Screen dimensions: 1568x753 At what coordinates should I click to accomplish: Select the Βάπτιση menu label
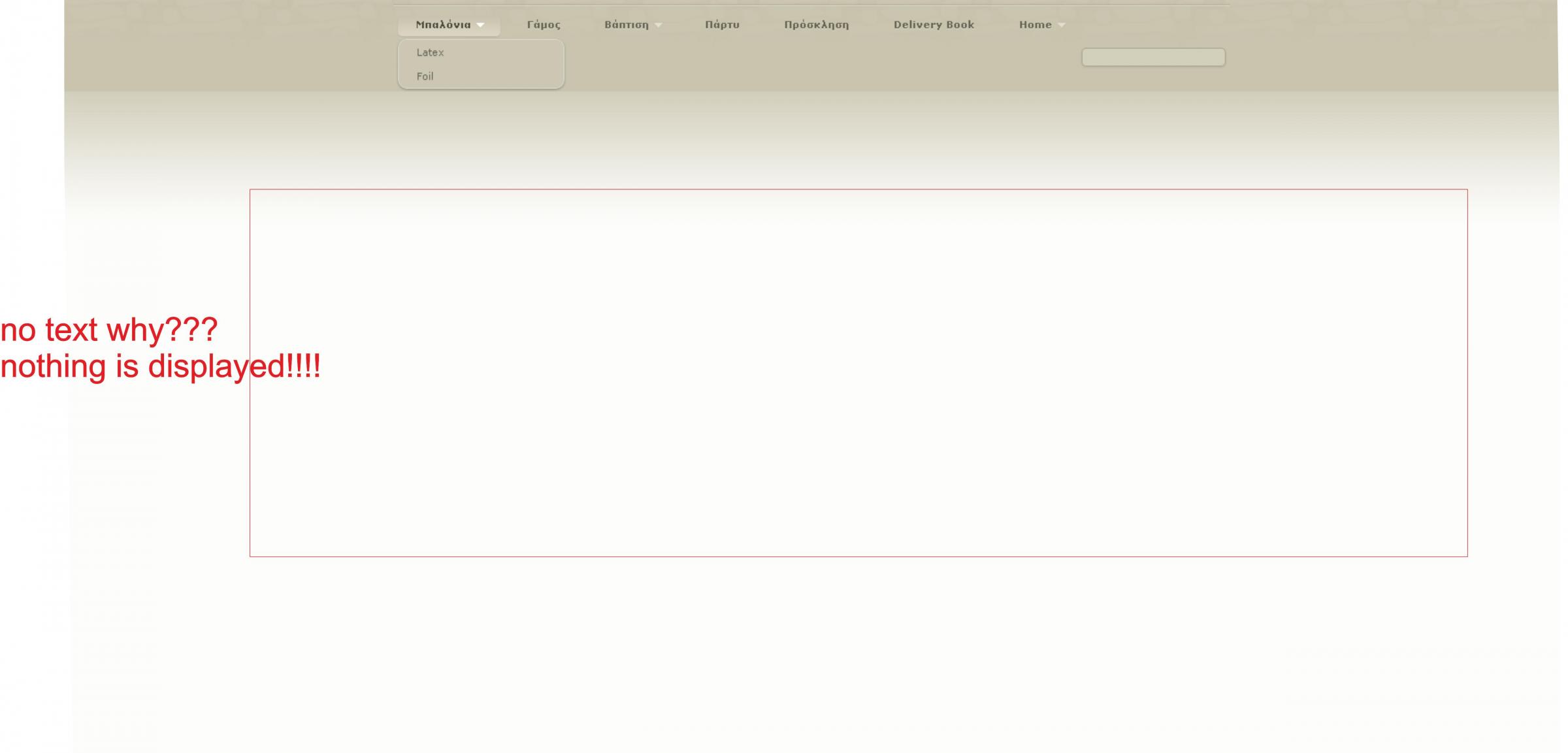click(626, 25)
